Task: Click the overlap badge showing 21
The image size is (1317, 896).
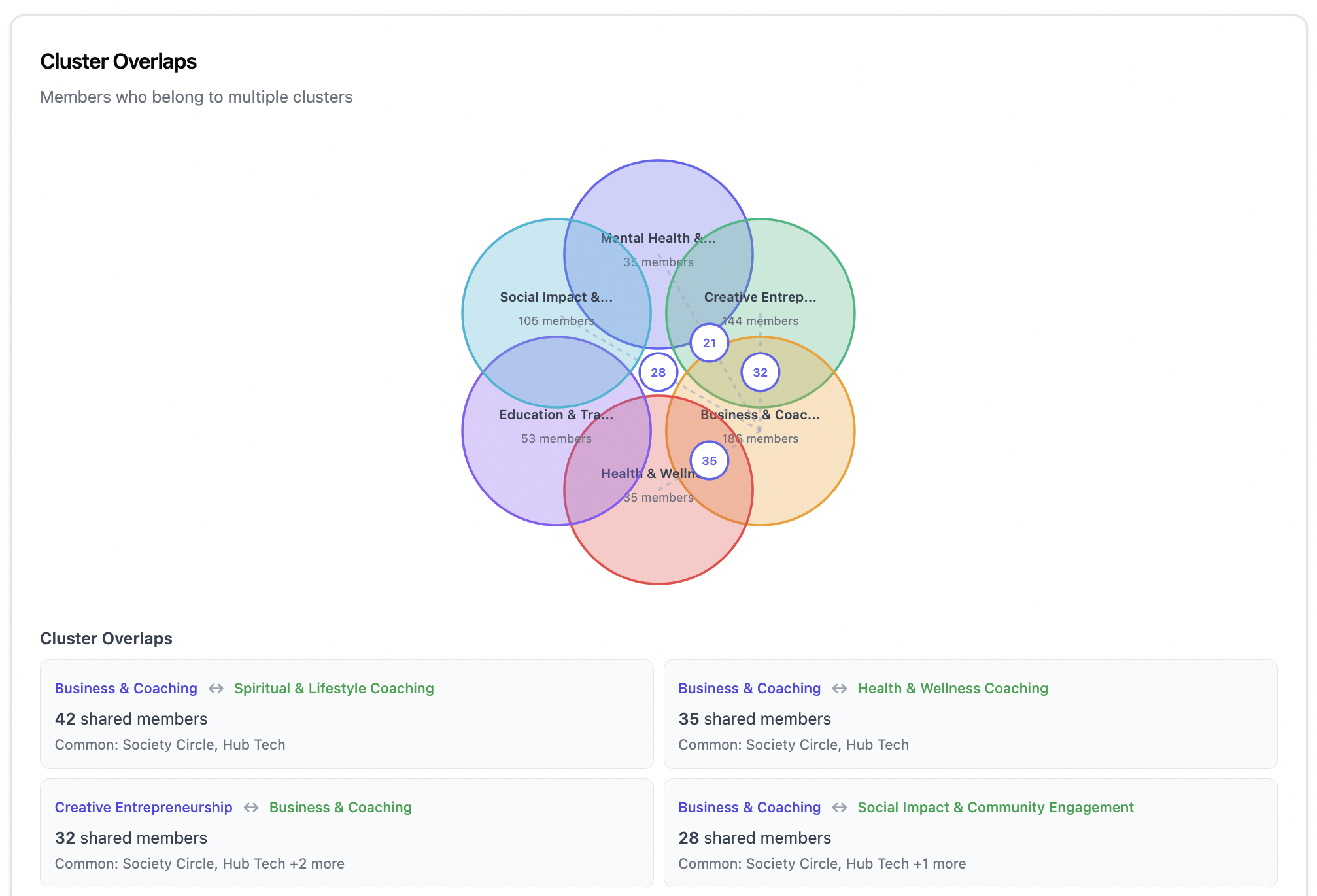Action: (709, 343)
